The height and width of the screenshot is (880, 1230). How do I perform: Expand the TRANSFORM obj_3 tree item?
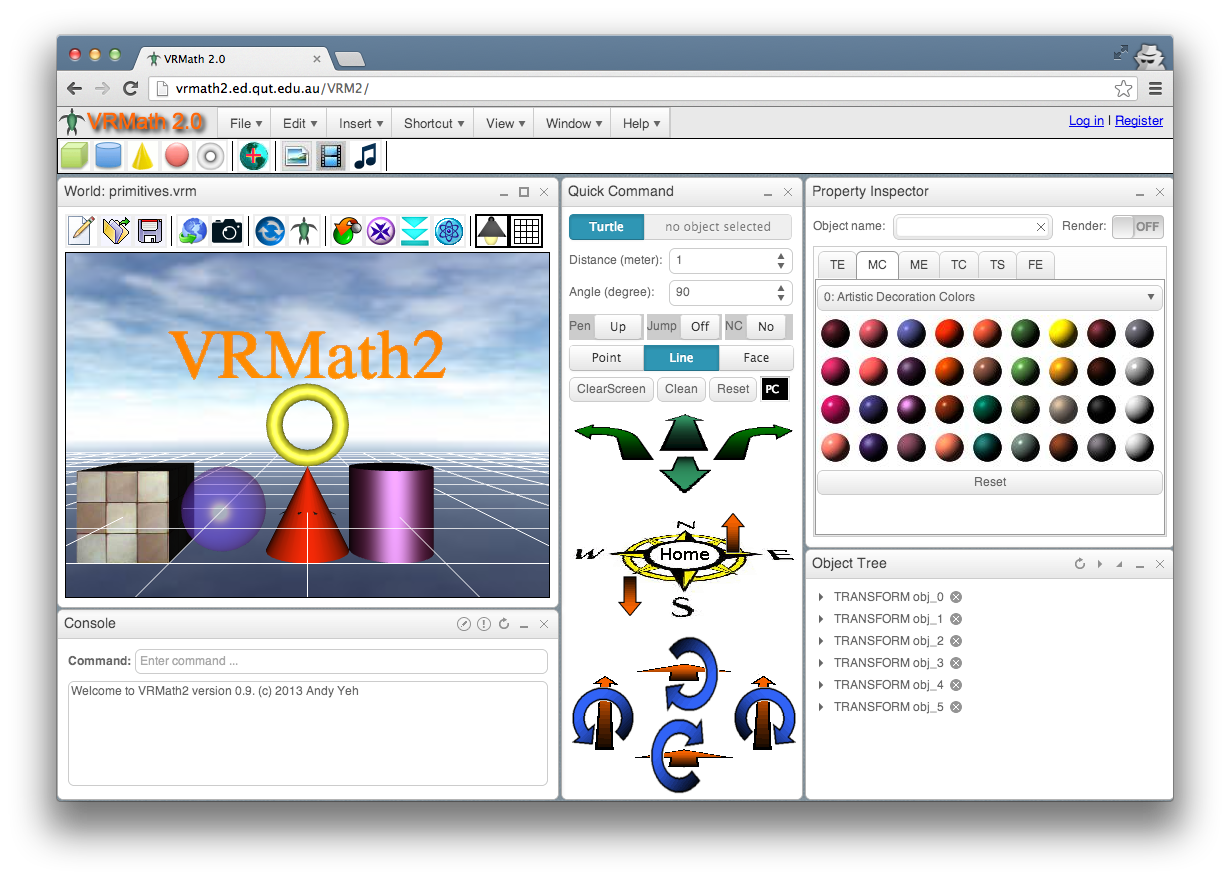coord(821,662)
